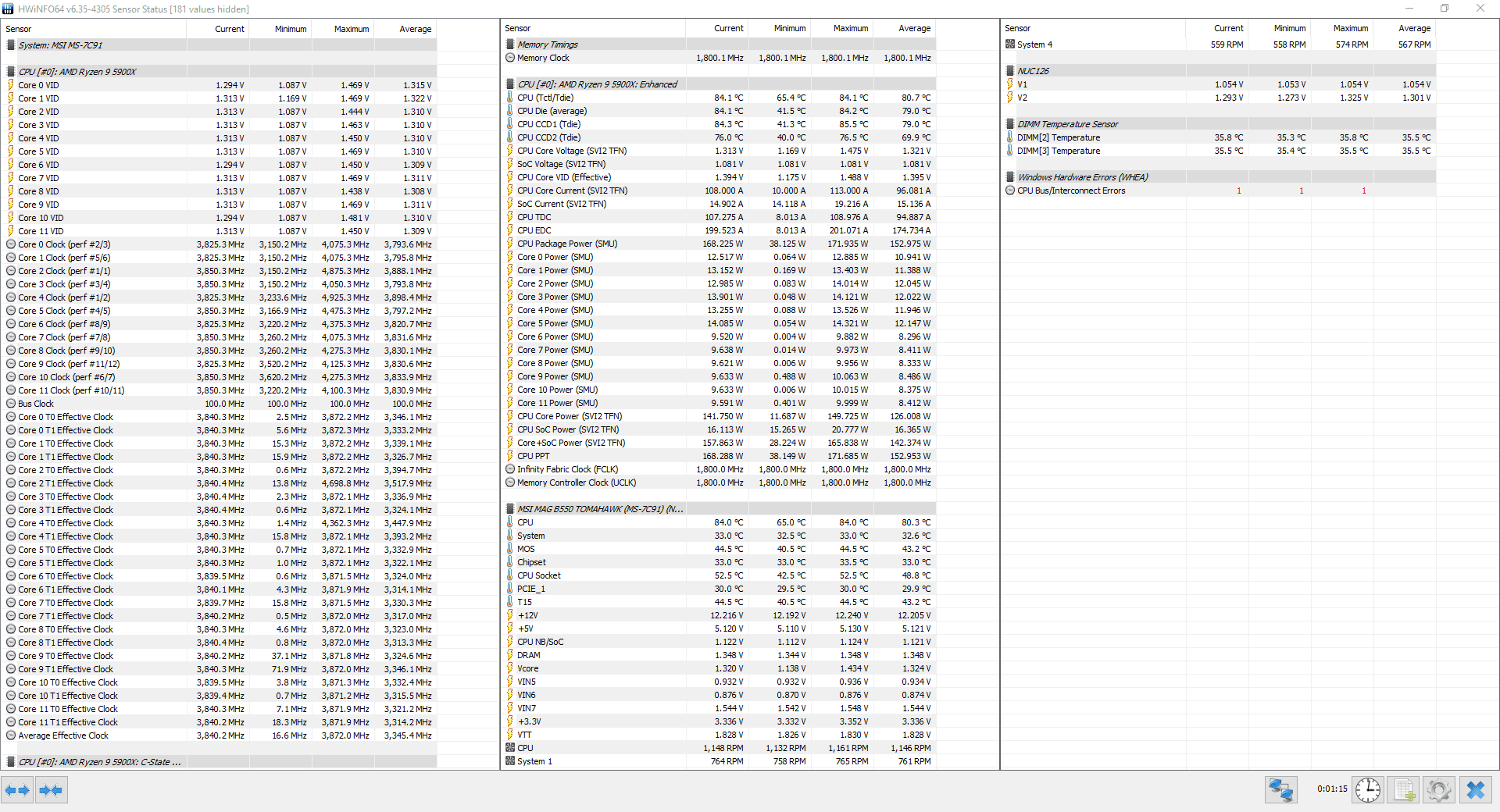The image size is (1500, 812).
Task: Click the left panel Current column header
Action: pos(218,29)
